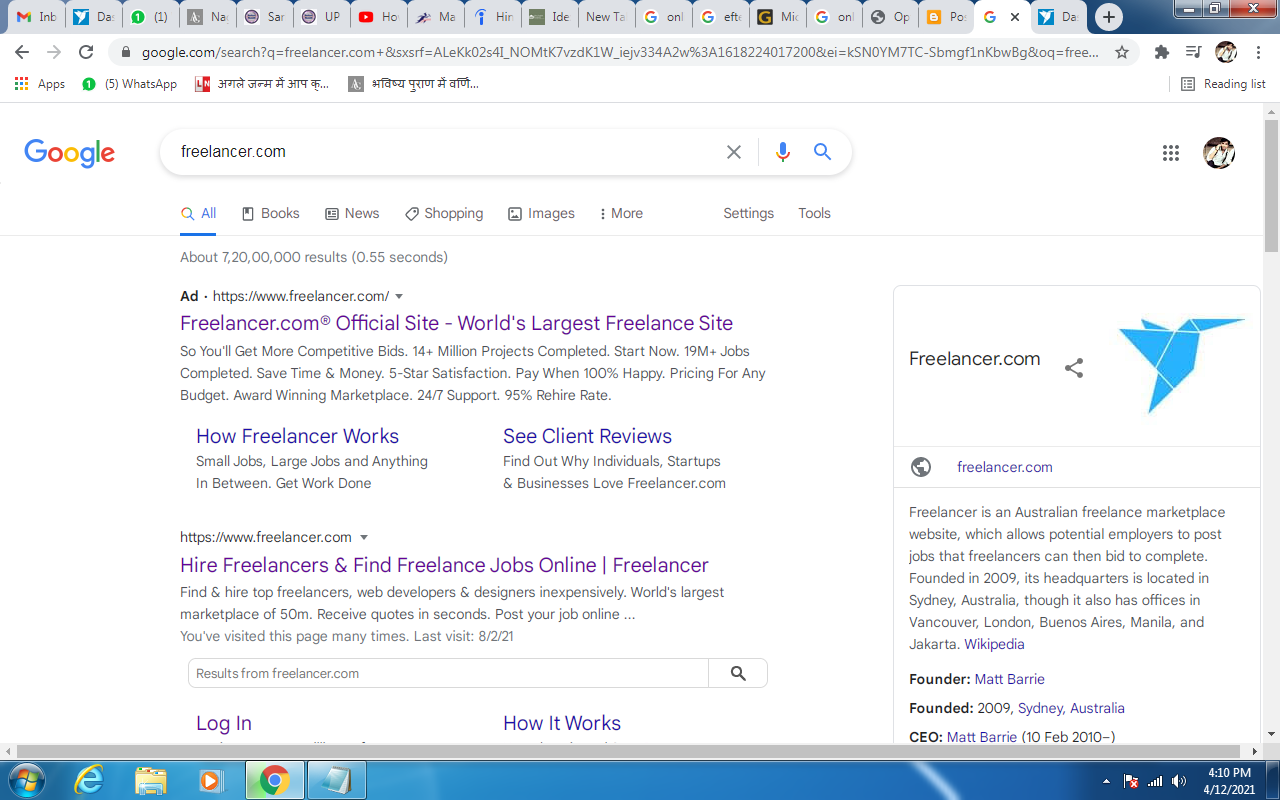The image size is (1280, 800).
Task: Open Hire Freelancers & Find Freelance Jobs result
Action: point(444,565)
